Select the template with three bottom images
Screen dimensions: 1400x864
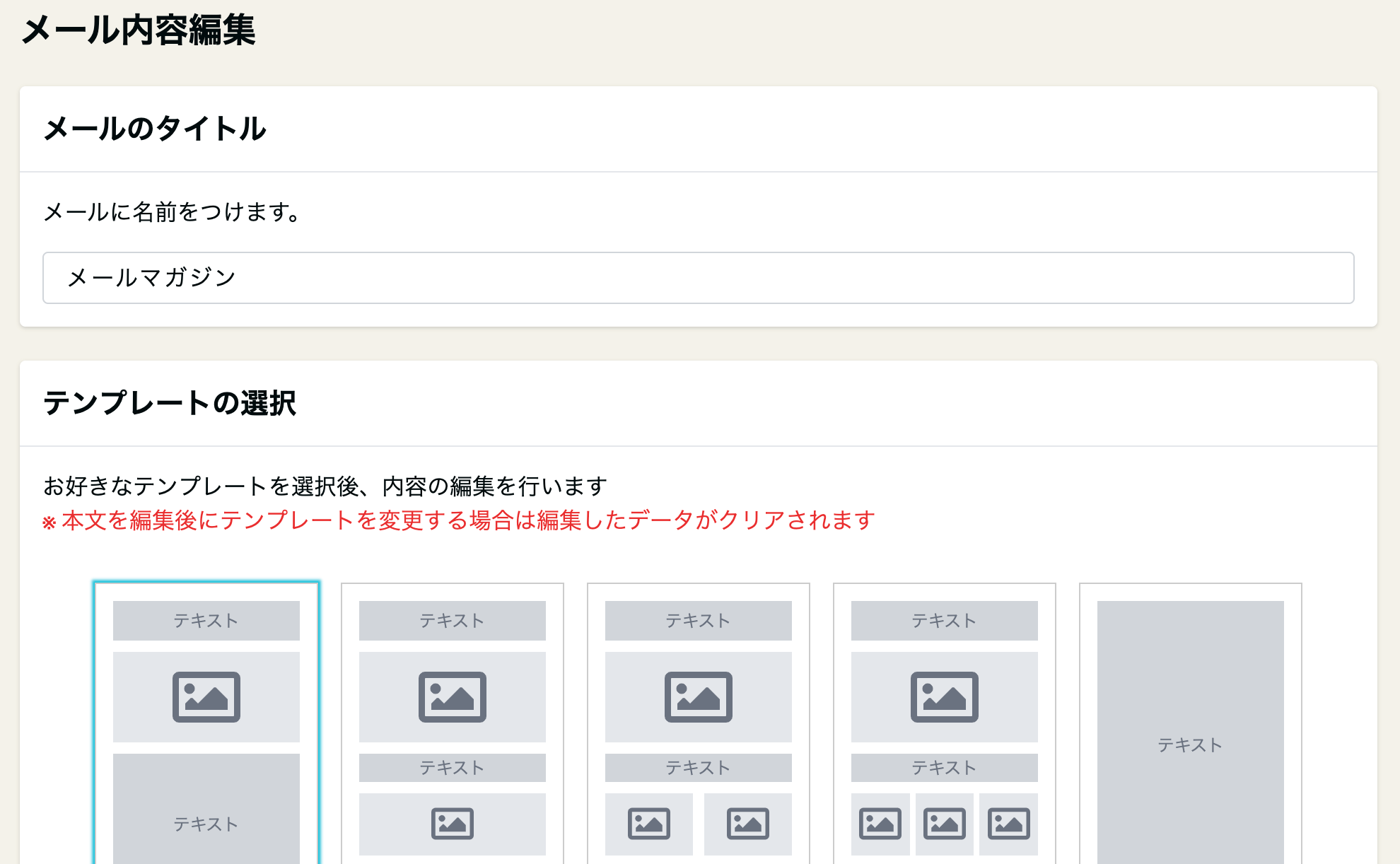coord(945,723)
